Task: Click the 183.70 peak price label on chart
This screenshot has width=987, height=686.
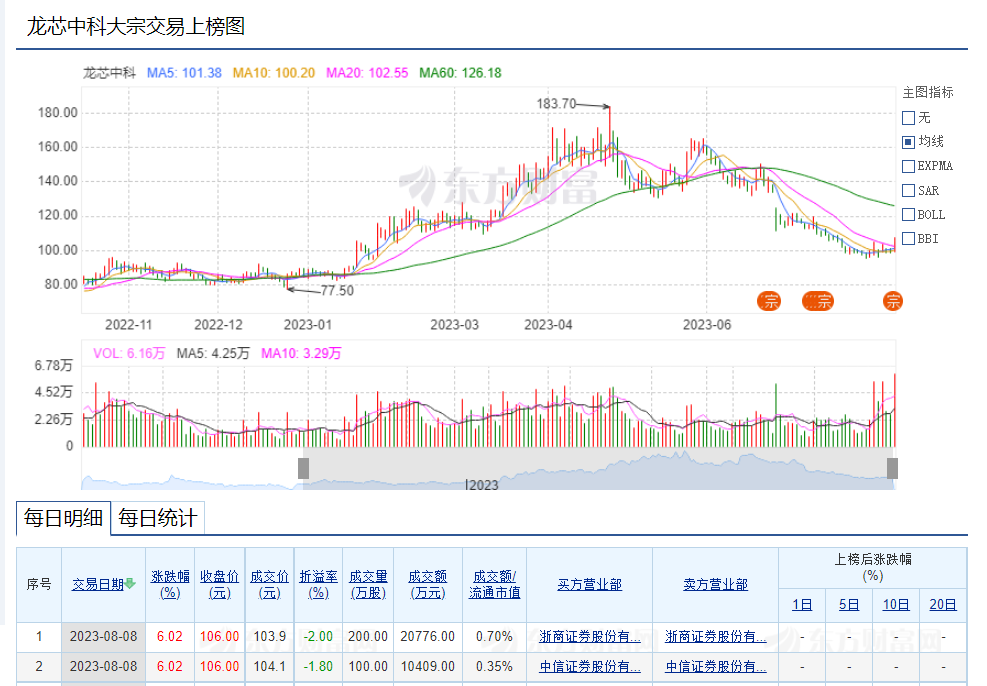Action: pos(557,103)
